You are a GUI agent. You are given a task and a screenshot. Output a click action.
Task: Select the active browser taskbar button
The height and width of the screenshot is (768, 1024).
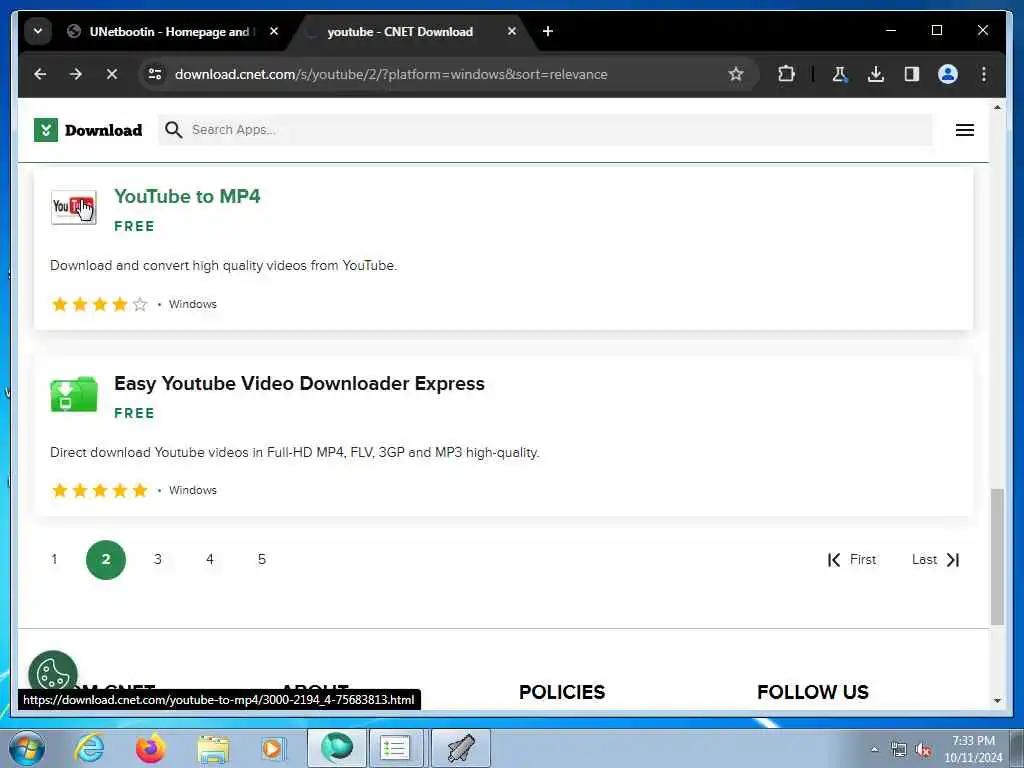coord(336,748)
